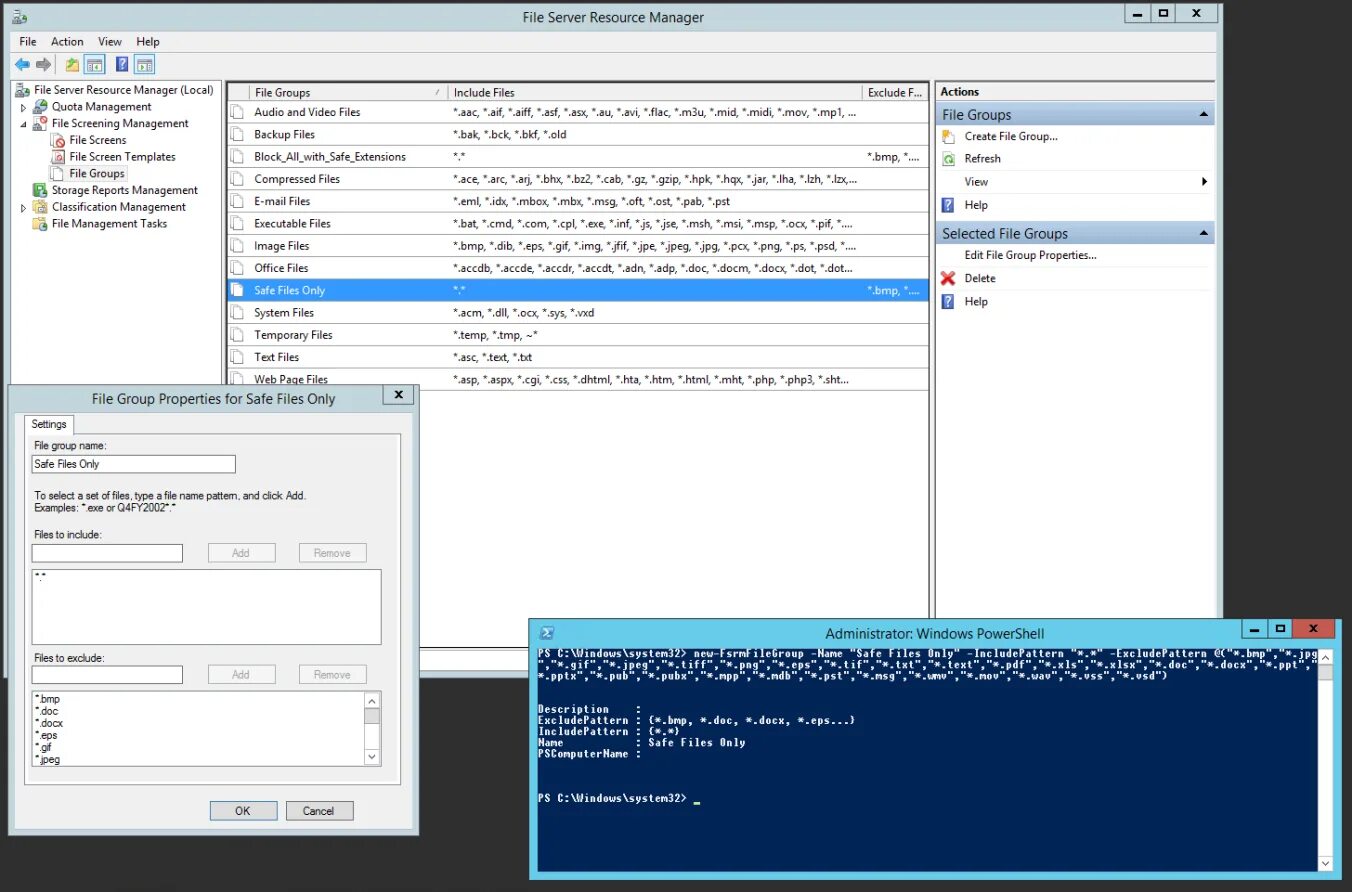Click OK in File Group Properties dialog
Screen dimensions: 1352x892
coord(243,811)
